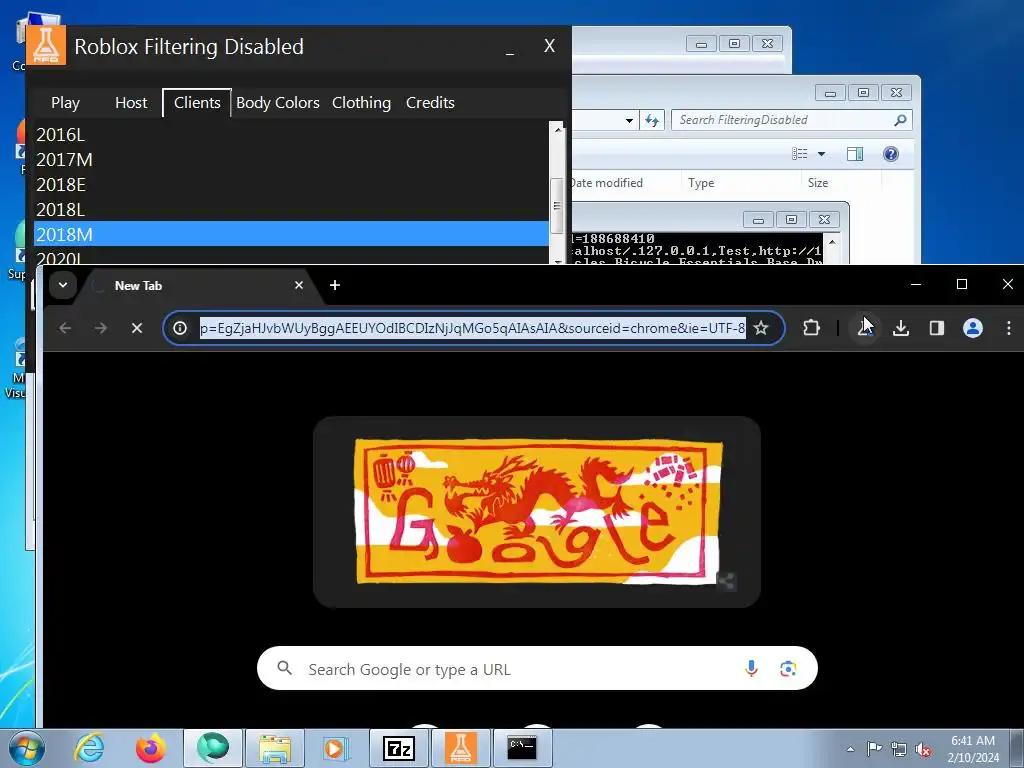This screenshot has width=1024, height=768.
Task: Bookmark this page with star icon
Action: [x=761, y=328]
